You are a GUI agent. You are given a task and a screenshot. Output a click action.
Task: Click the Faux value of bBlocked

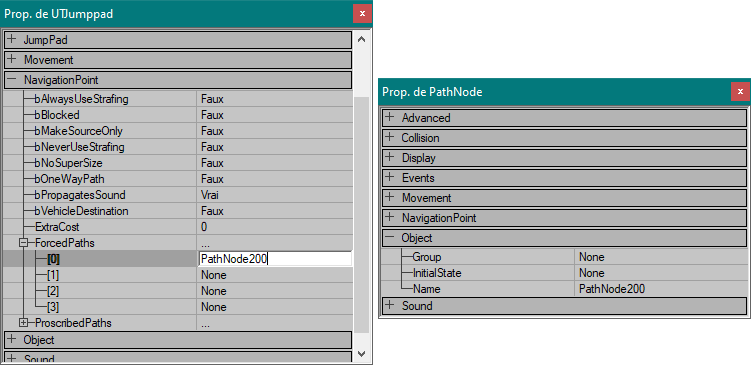[212, 115]
